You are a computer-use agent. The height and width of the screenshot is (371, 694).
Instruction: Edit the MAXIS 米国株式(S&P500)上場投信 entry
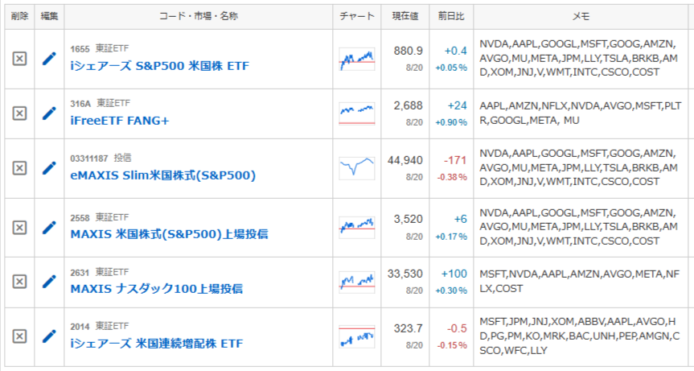[x=49, y=228]
